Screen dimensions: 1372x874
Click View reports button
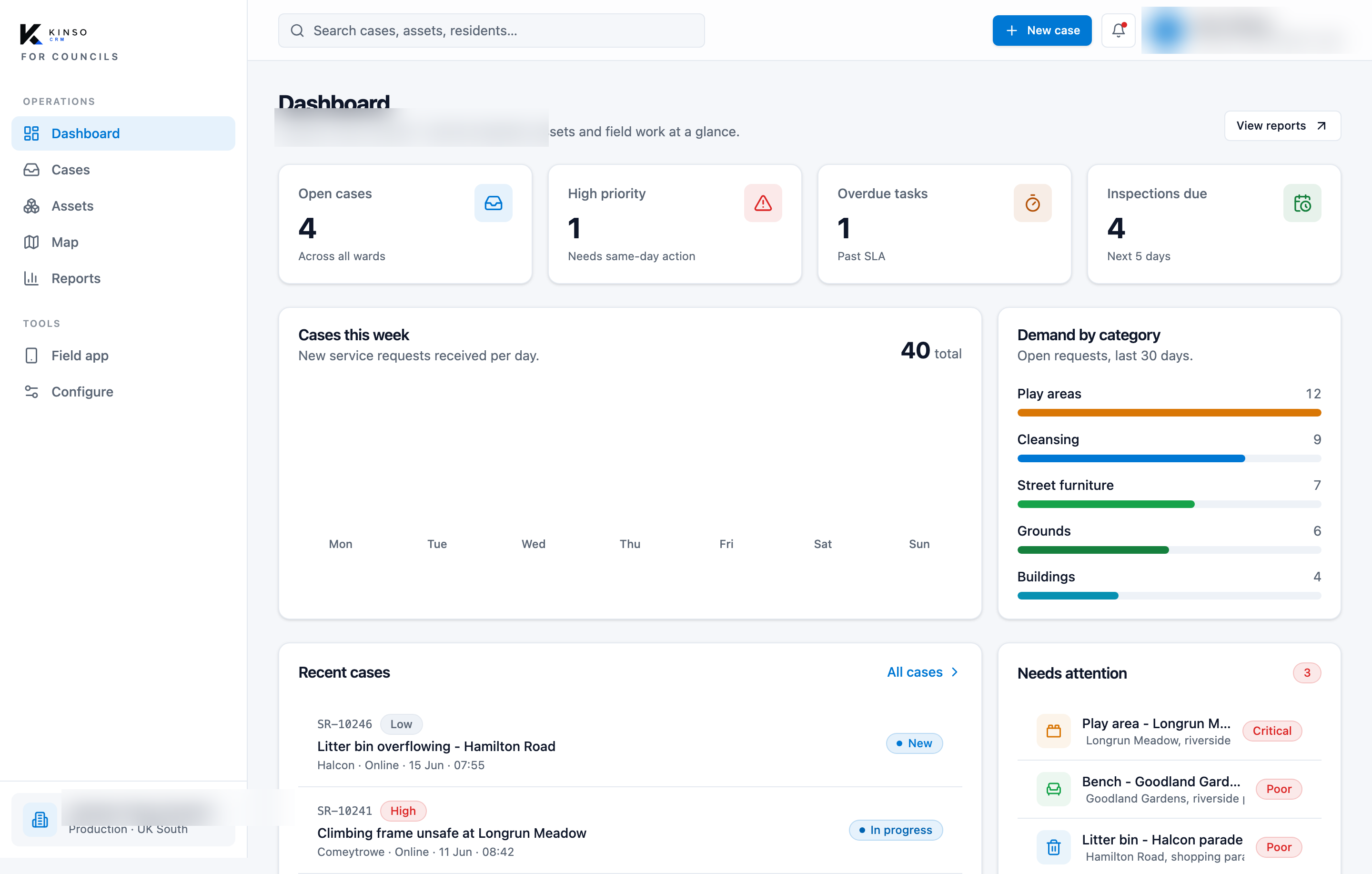[1282, 126]
